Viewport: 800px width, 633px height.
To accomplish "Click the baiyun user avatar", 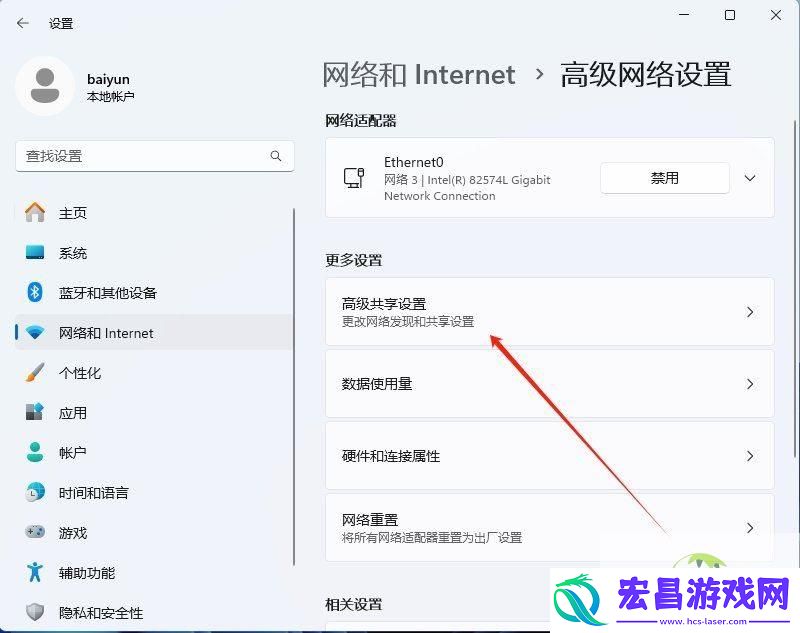I will (45, 86).
